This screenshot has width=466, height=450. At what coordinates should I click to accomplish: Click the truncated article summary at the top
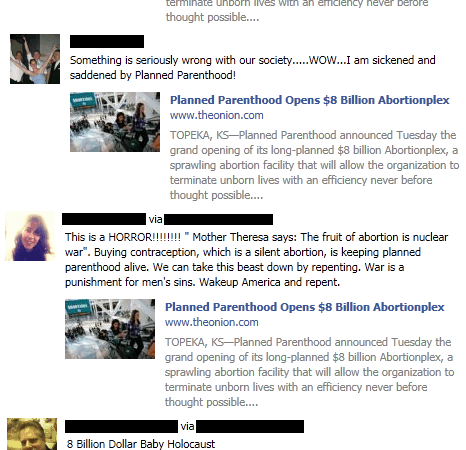[x=297, y=11]
